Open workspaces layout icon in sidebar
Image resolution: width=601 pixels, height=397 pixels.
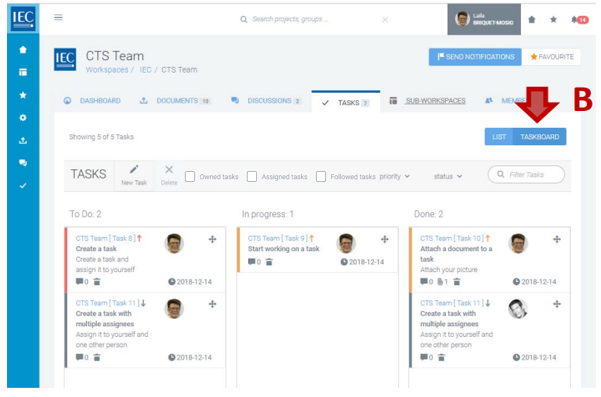23,72
